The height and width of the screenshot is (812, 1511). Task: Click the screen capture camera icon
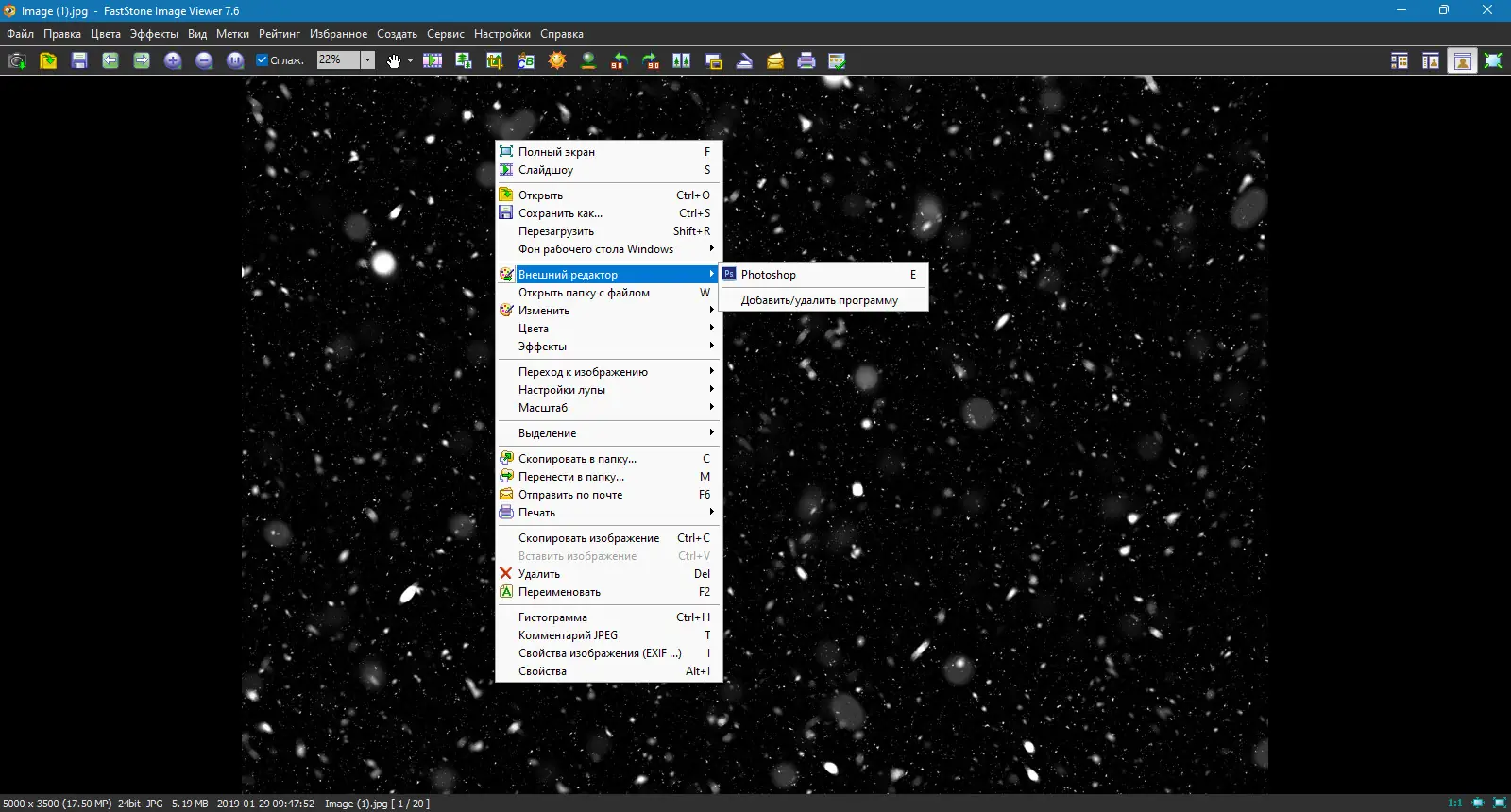(x=17, y=60)
